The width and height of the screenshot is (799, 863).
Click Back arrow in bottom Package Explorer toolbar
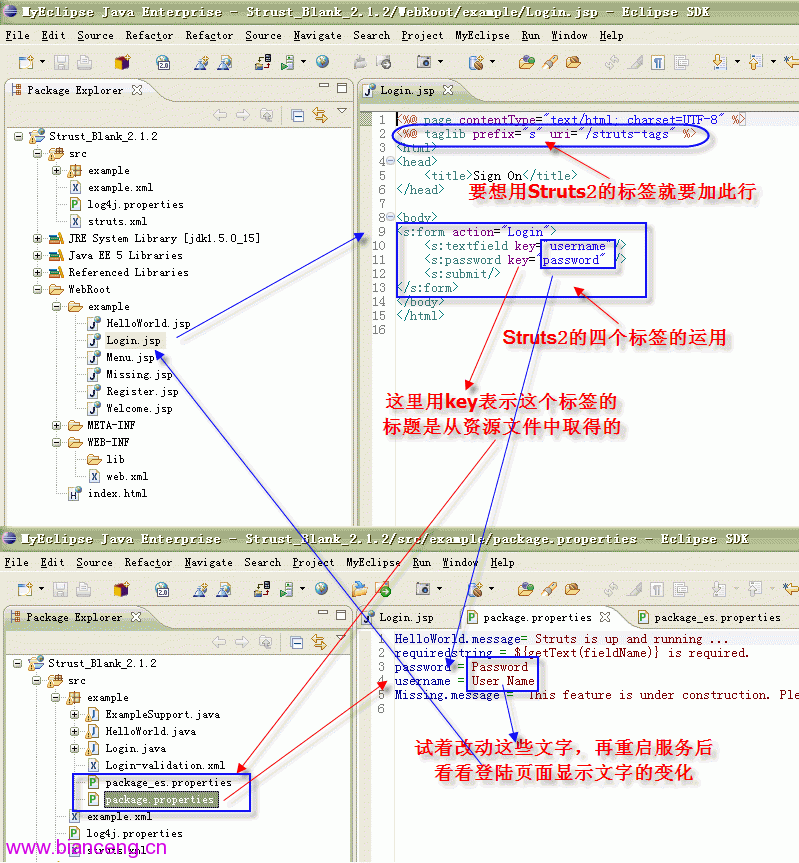click(x=219, y=642)
